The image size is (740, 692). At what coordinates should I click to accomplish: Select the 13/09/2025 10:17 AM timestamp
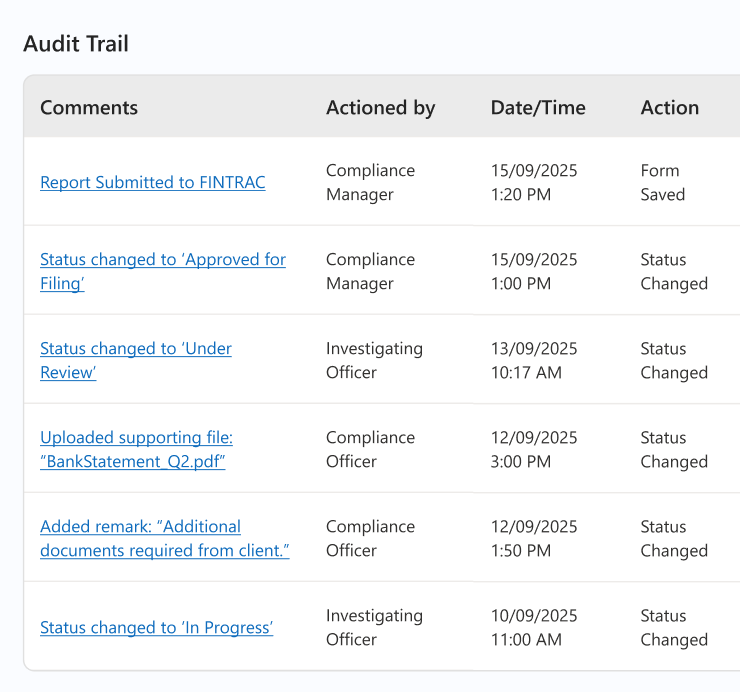pos(534,361)
